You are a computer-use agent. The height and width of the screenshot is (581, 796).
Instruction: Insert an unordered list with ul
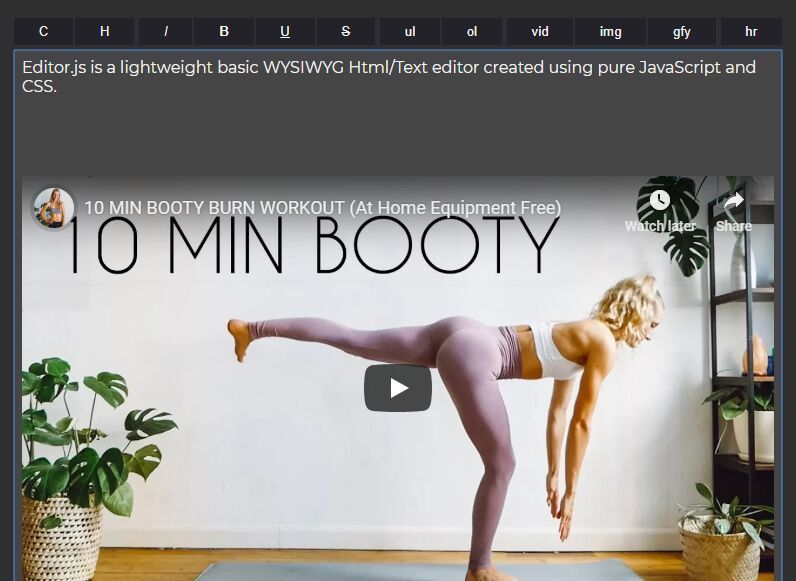pos(410,31)
